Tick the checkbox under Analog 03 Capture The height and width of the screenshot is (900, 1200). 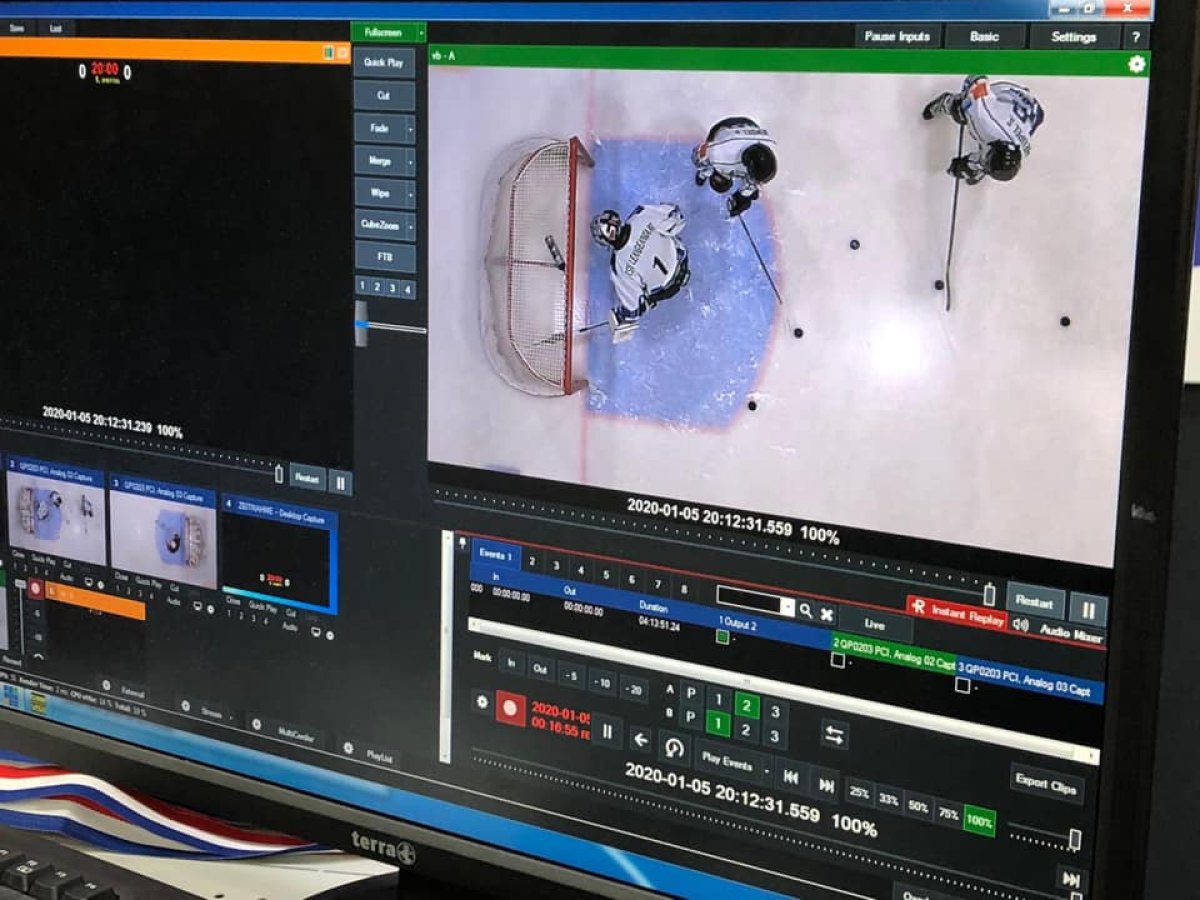(963, 685)
